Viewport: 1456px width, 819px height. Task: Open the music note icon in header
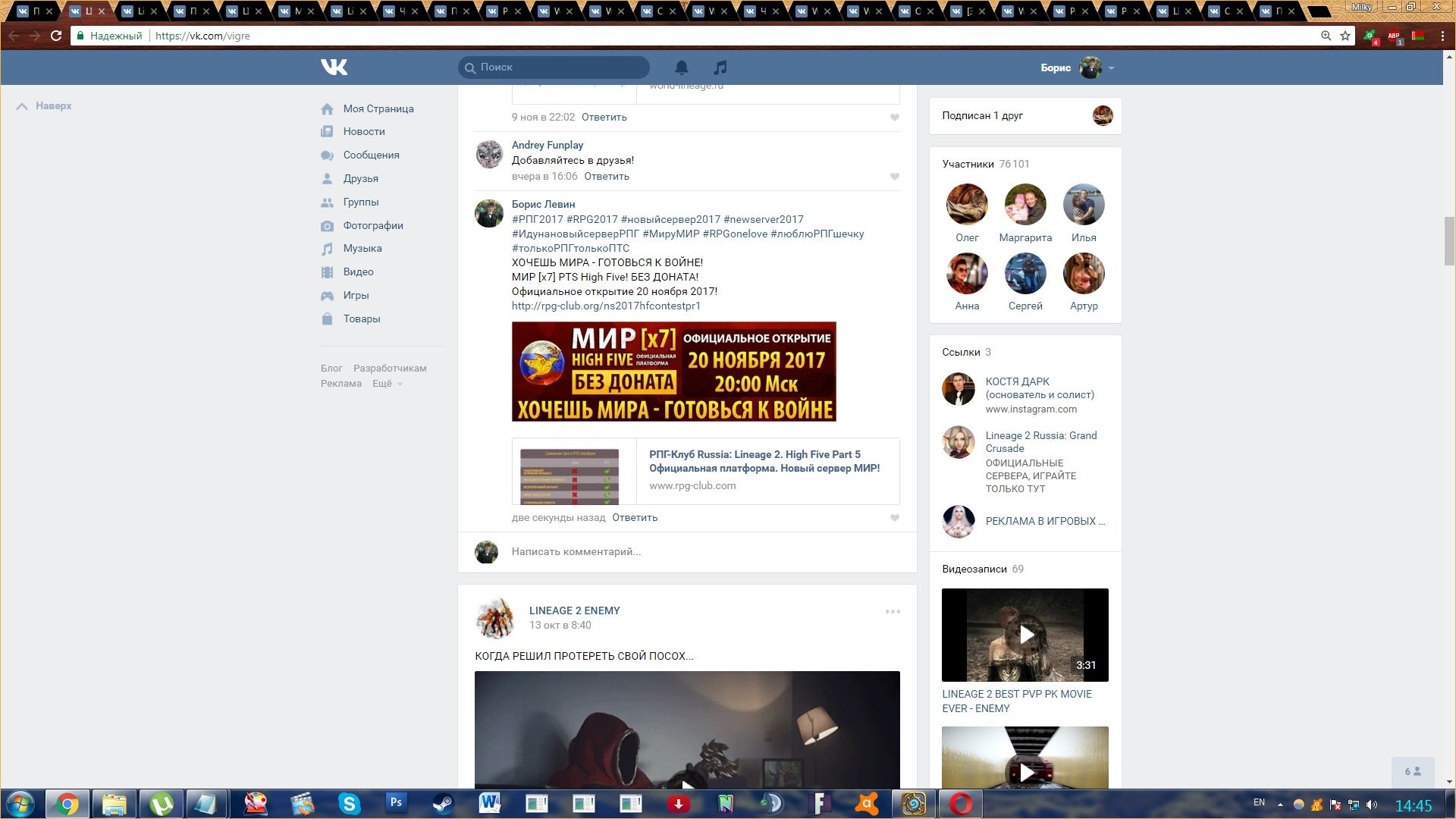[x=720, y=67]
